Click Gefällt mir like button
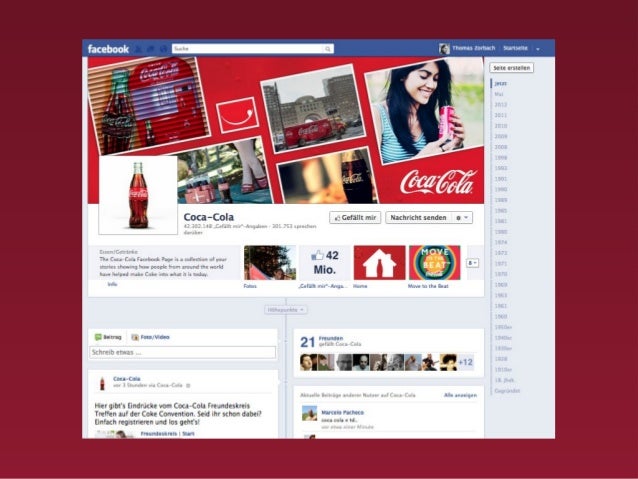Image resolution: width=638 pixels, height=479 pixels. pos(355,218)
